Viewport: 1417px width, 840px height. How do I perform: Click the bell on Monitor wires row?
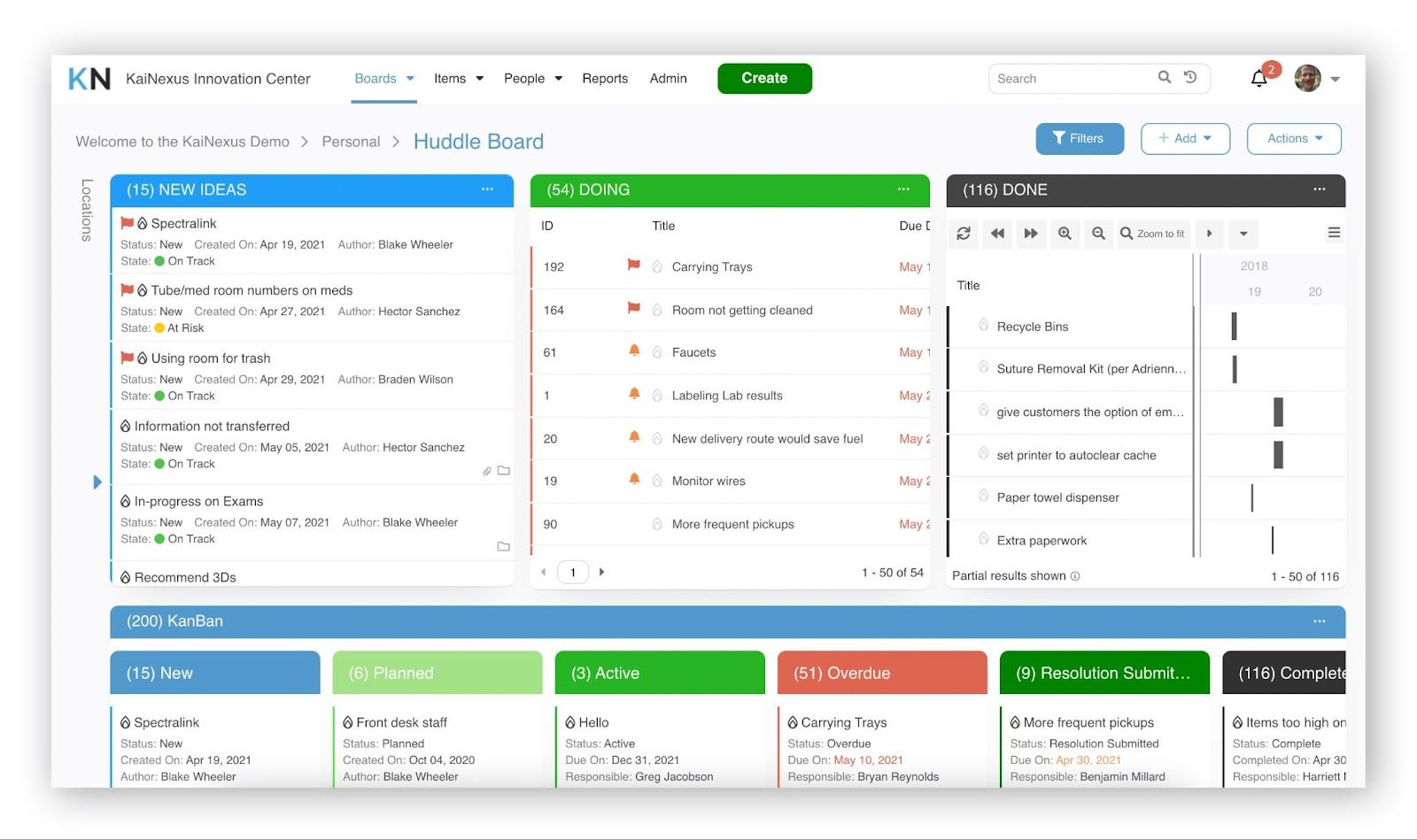pos(634,479)
